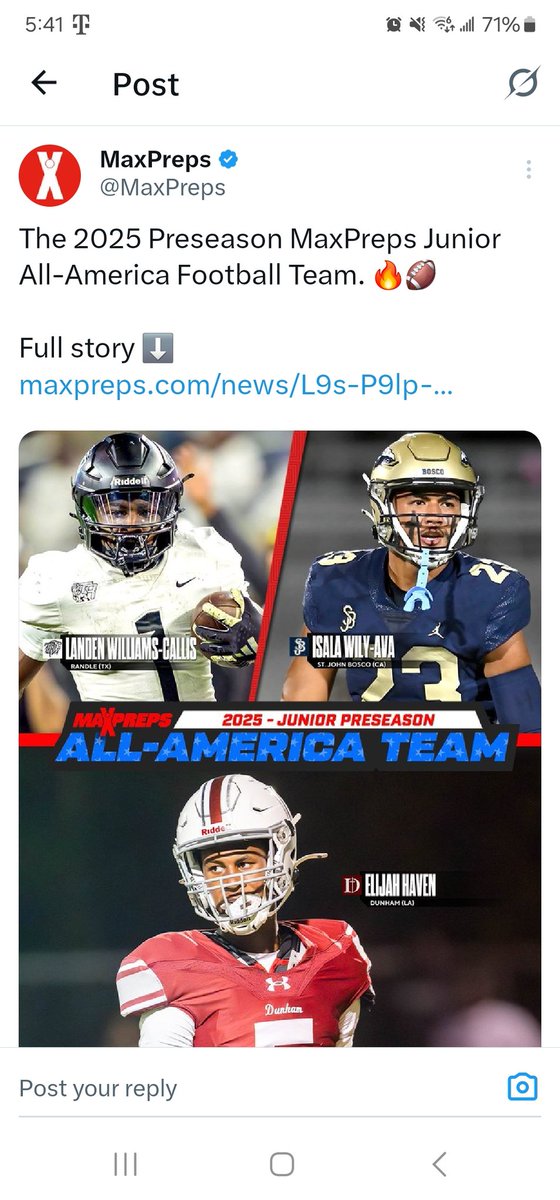Tap the Post header title
560x1200 pixels.
pos(146,84)
